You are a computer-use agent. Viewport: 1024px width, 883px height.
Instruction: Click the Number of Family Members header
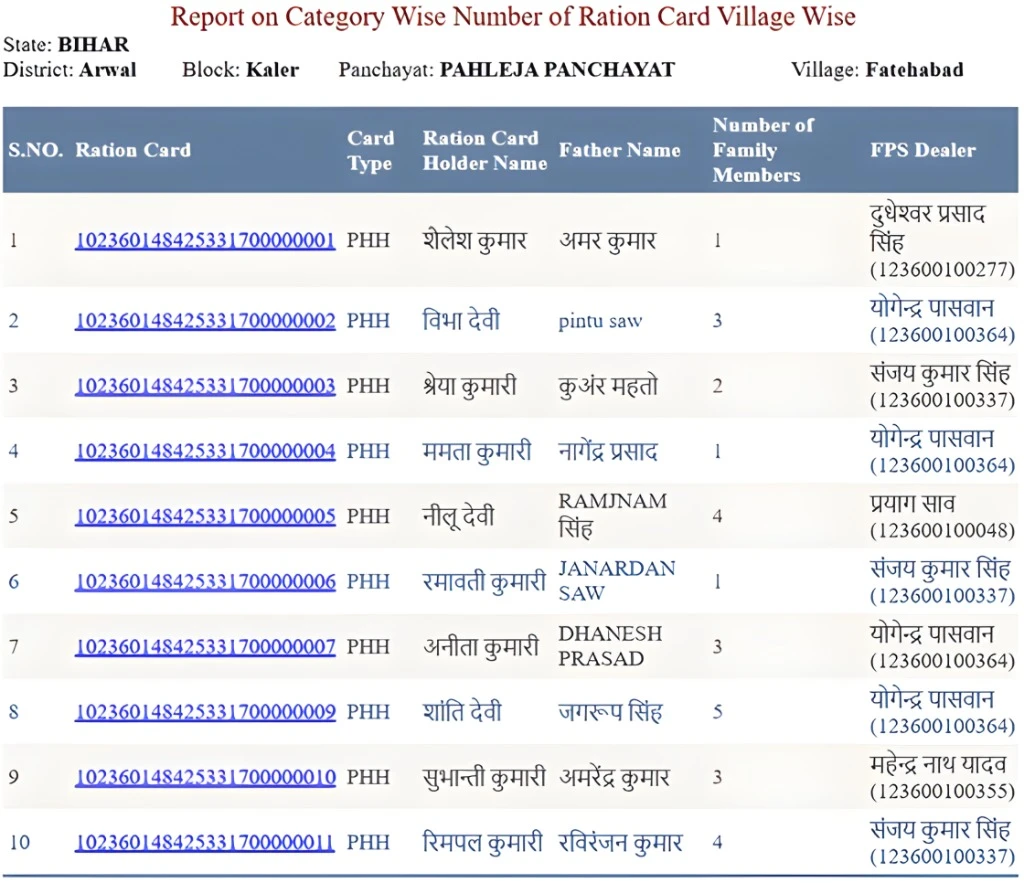click(x=762, y=150)
